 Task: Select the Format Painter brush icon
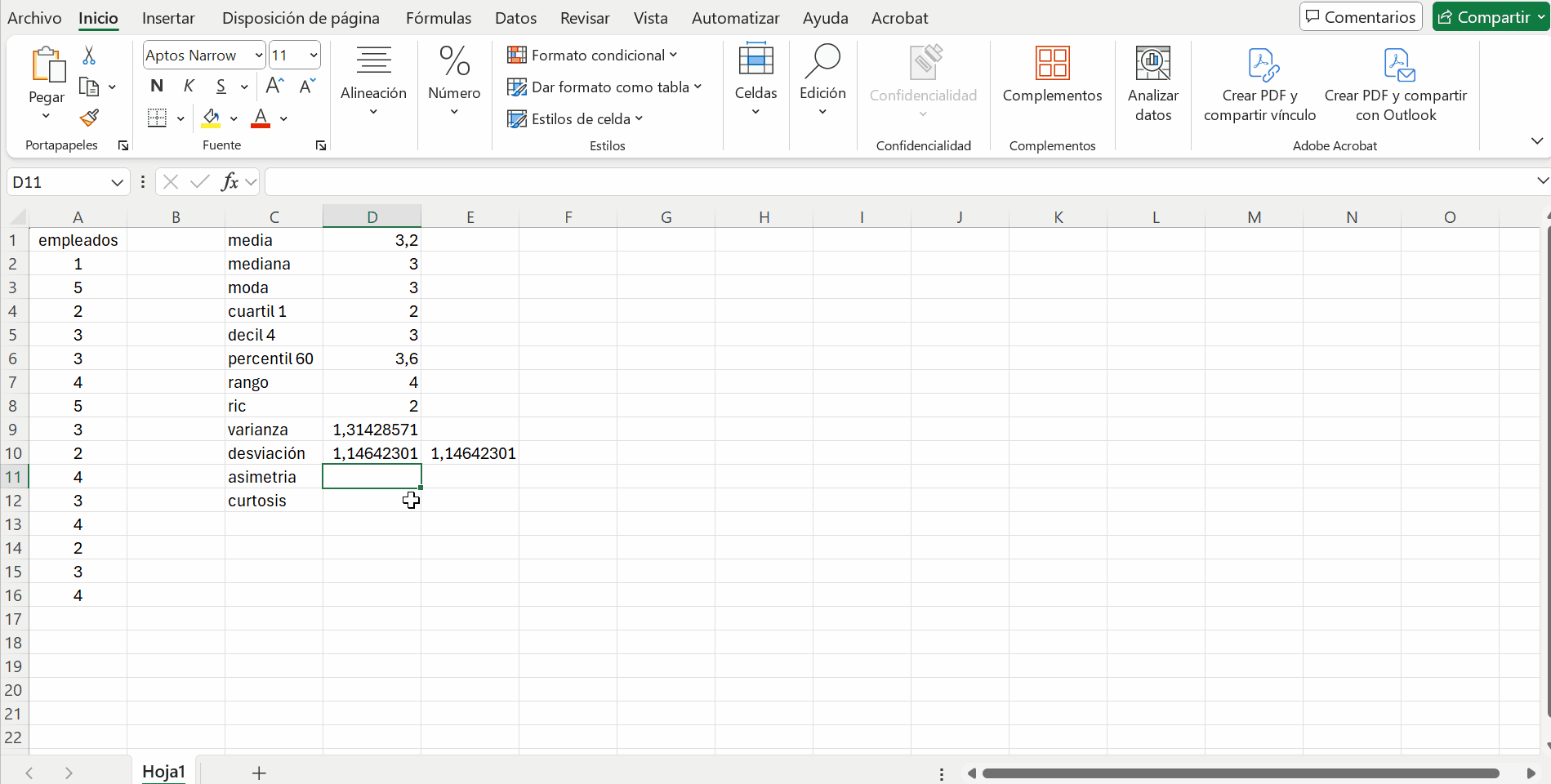(x=89, y=118)
